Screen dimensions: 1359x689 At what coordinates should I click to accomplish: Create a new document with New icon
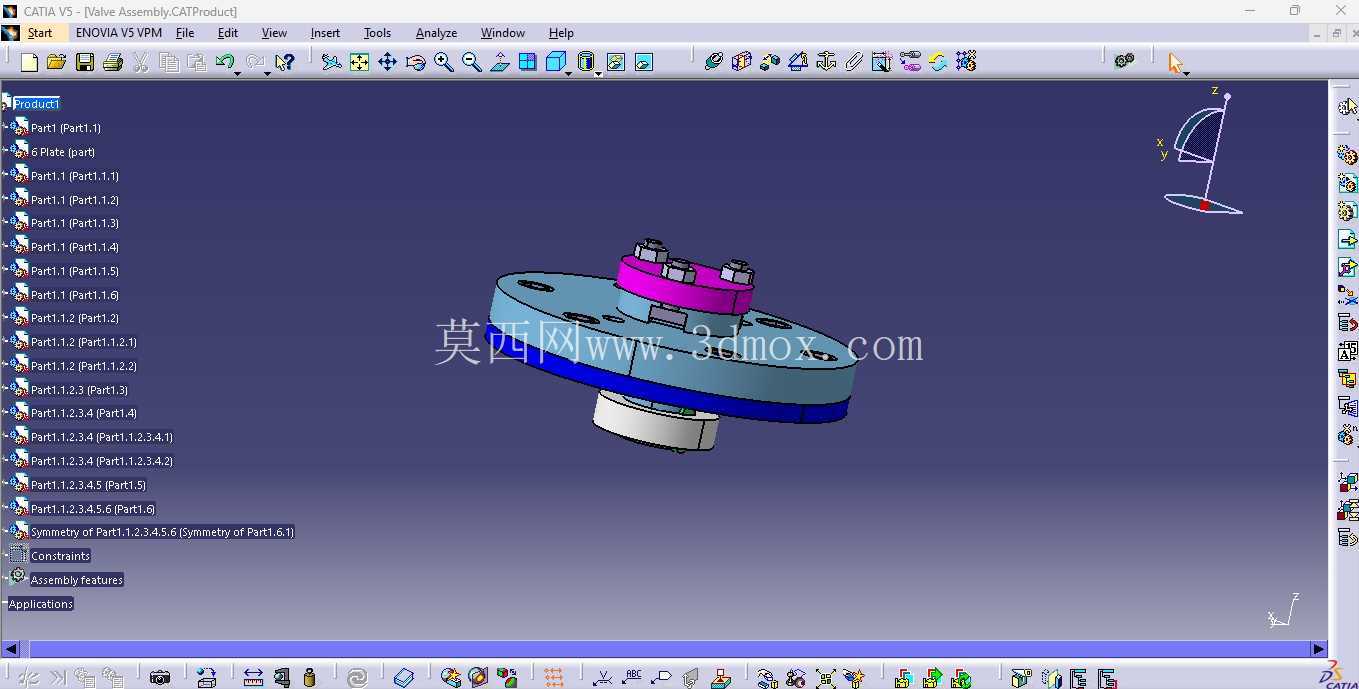pyautogui.click(x=29, y=62)
